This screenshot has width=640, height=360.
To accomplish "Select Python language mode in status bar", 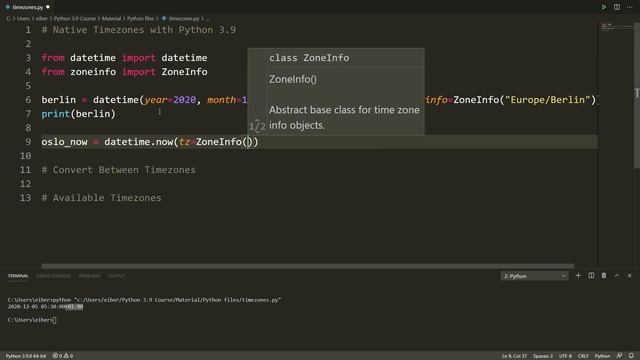I will 602,356.
